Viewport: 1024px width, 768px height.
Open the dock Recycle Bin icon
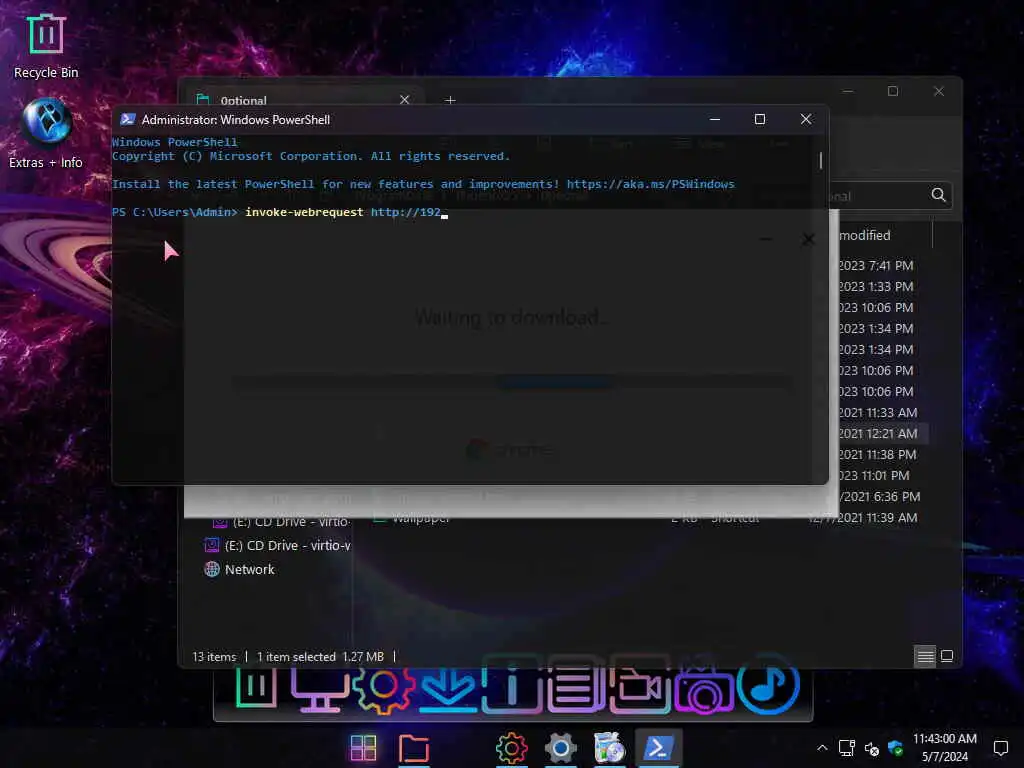256,686
